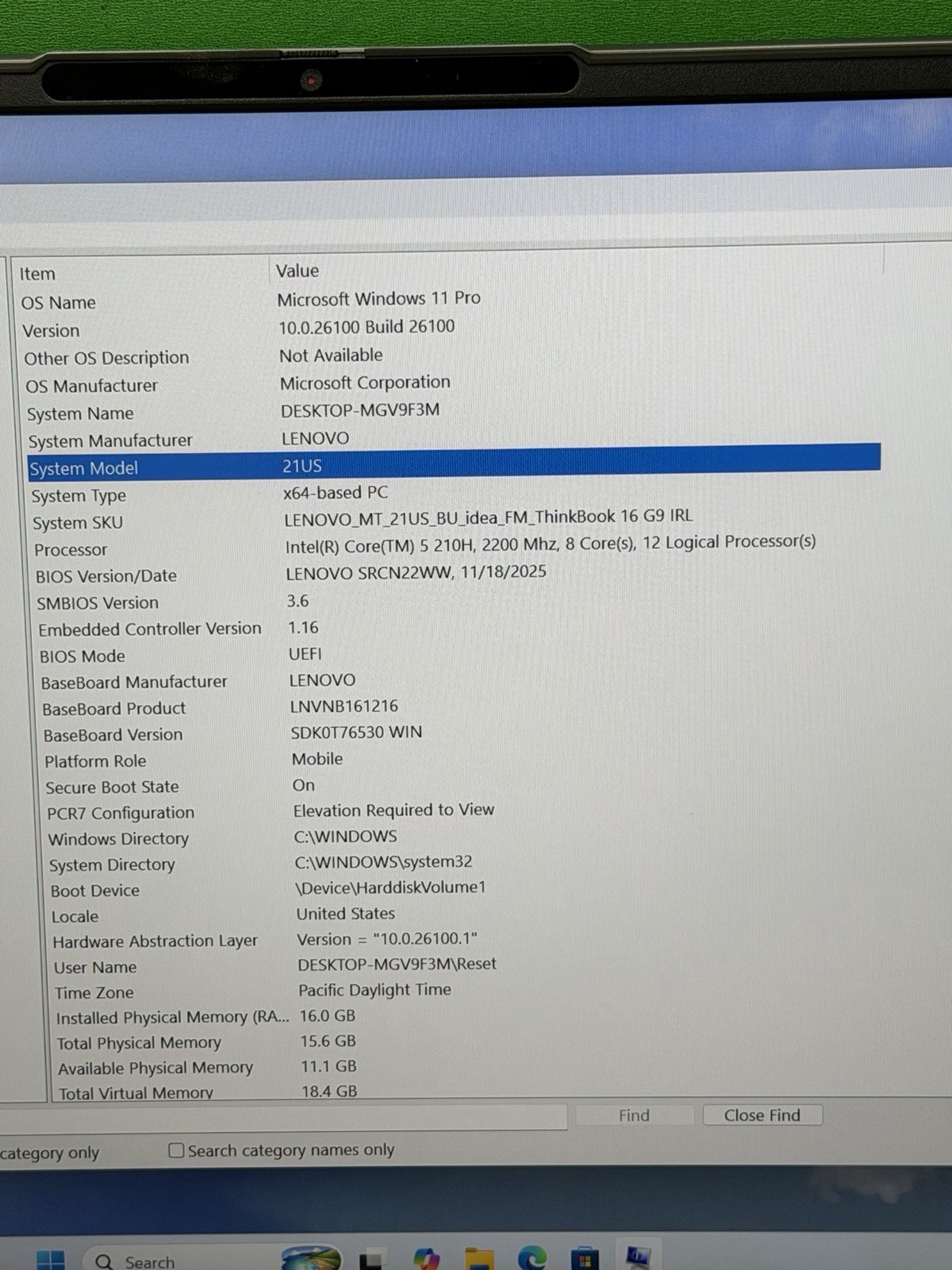This screenshot has height=1270, width=952.
Task: Select the 'BIOS Mode' row label
Action: coord(83,656)
